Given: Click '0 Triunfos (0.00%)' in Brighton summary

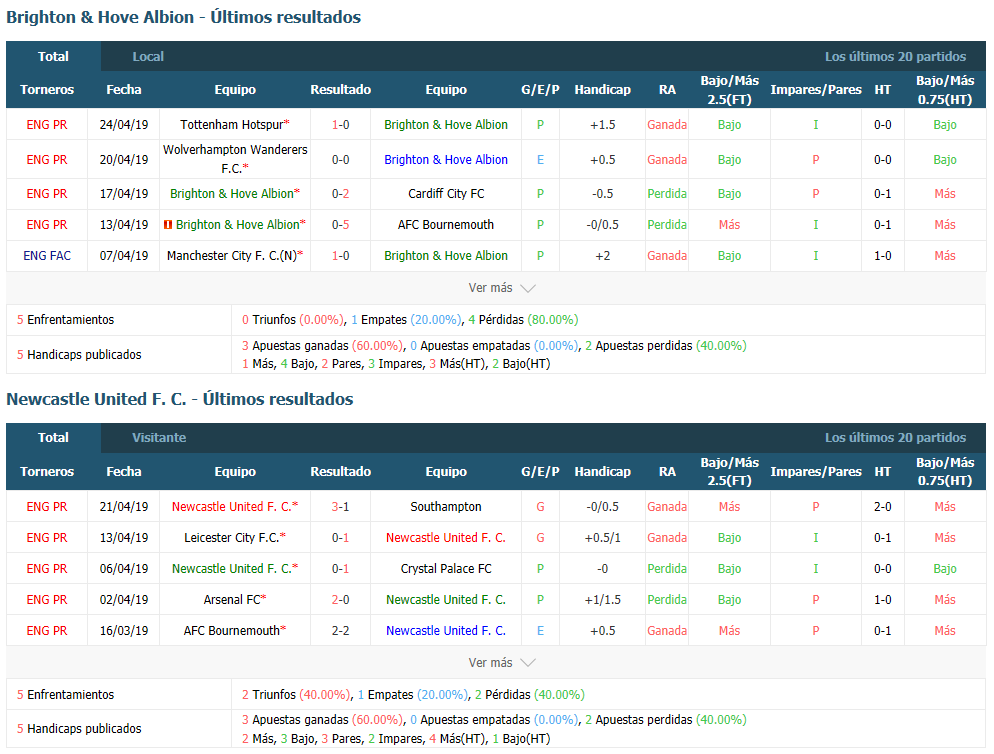Looking at the screenshot, I should click(x=294, y=320).
